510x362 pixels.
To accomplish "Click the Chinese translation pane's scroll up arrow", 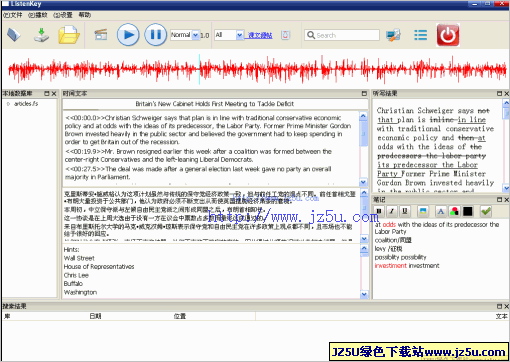I will tap(364, 193).
